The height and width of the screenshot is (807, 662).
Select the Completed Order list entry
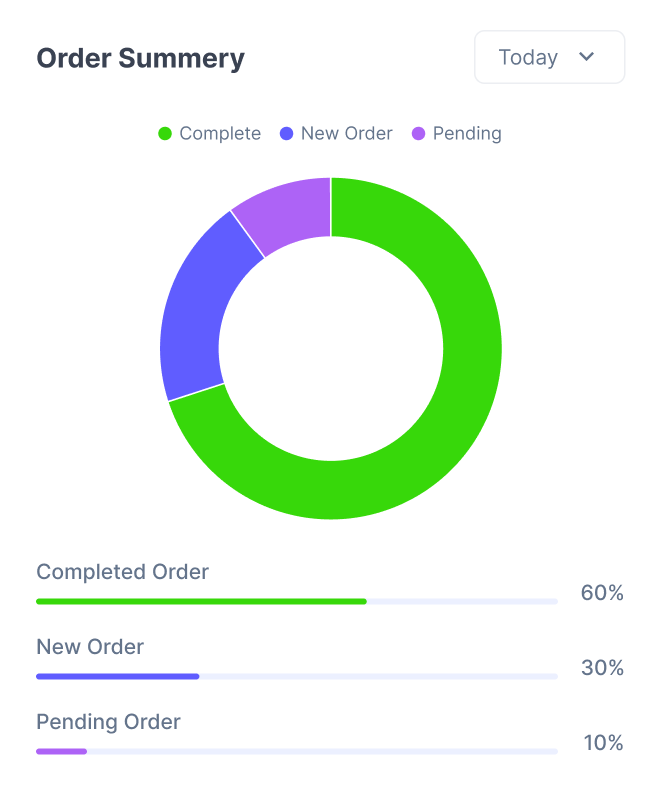click(x=122, y=572)
